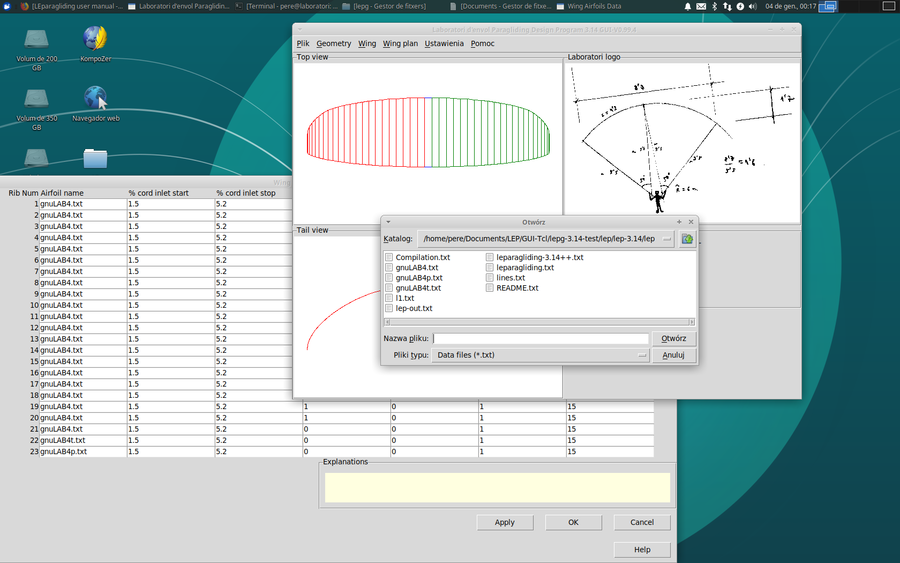Click the notification bell in system tray

tap(687, 6)
